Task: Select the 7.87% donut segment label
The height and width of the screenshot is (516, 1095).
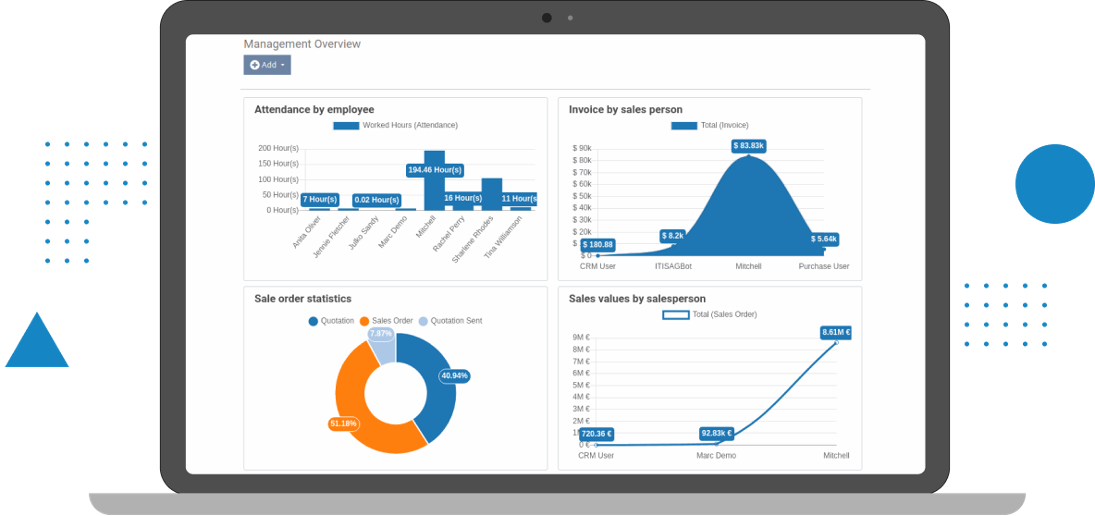Action: (x=380, y=333)
